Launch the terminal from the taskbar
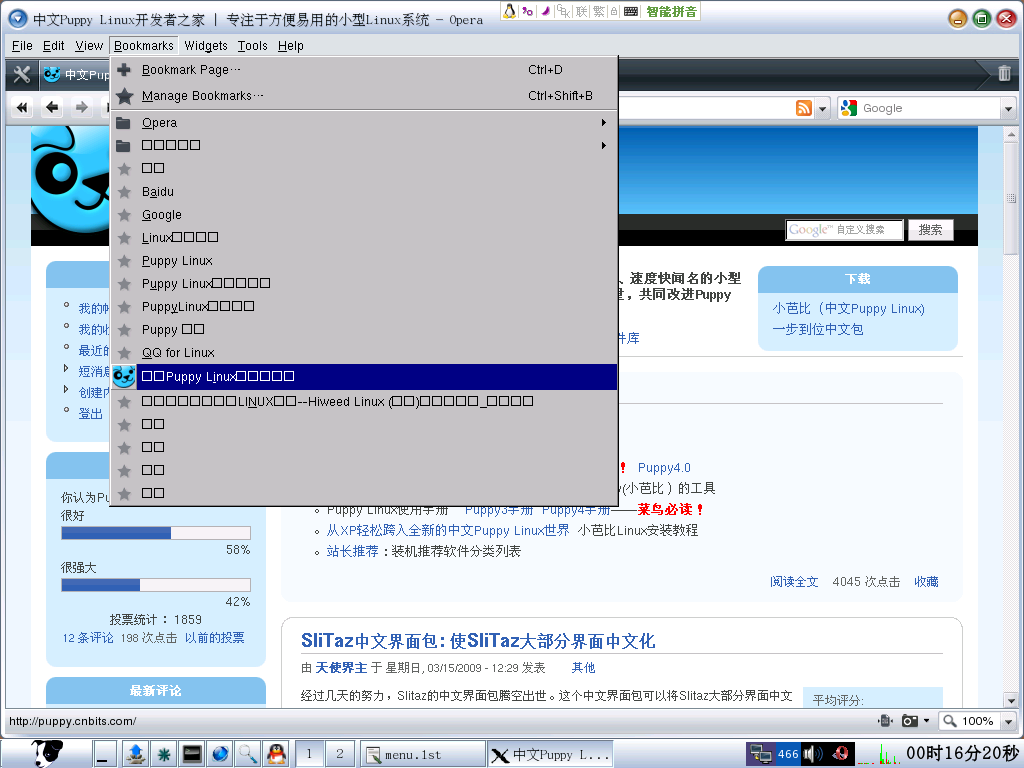 click(192, 754)
